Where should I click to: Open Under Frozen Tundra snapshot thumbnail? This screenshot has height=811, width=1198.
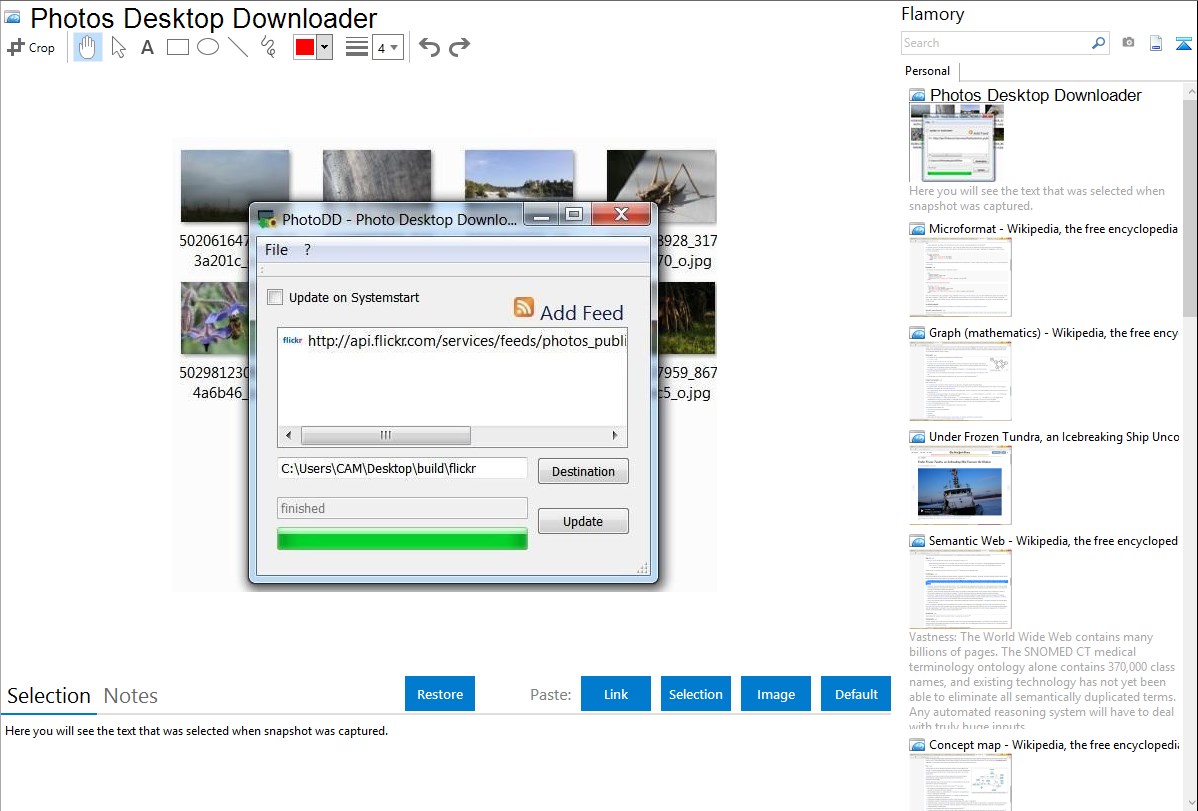(x=960, y=485)
